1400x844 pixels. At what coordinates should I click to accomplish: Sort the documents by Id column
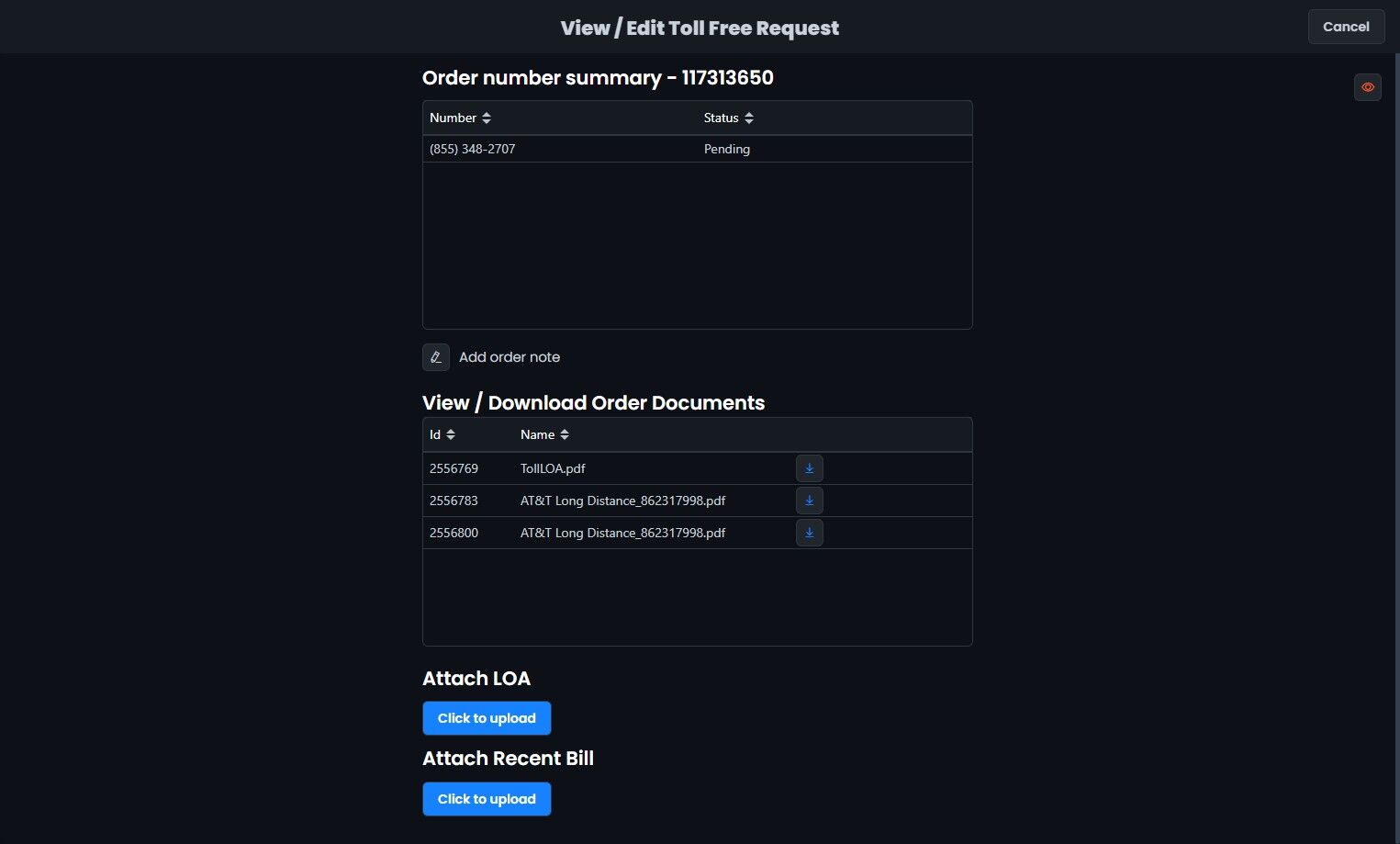(451, 434)
